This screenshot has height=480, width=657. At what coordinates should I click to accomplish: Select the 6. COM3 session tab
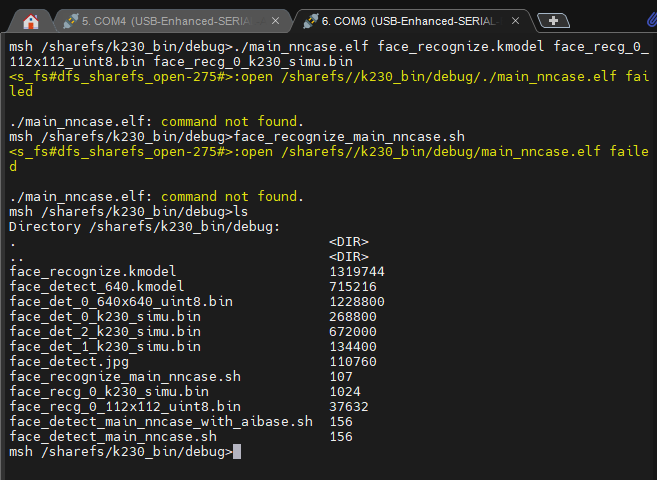(413, 21)
